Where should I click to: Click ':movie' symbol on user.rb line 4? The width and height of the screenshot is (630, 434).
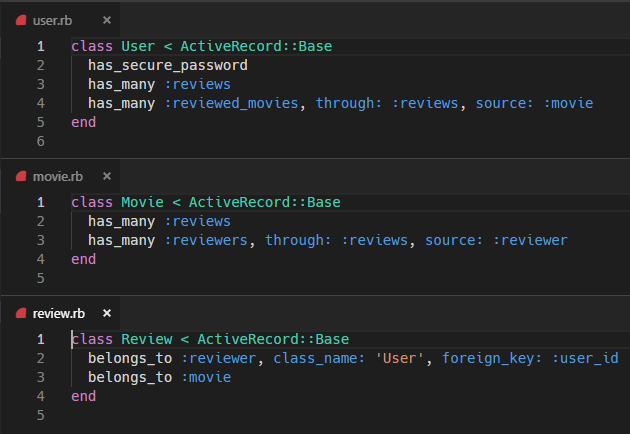coord(568,103)
